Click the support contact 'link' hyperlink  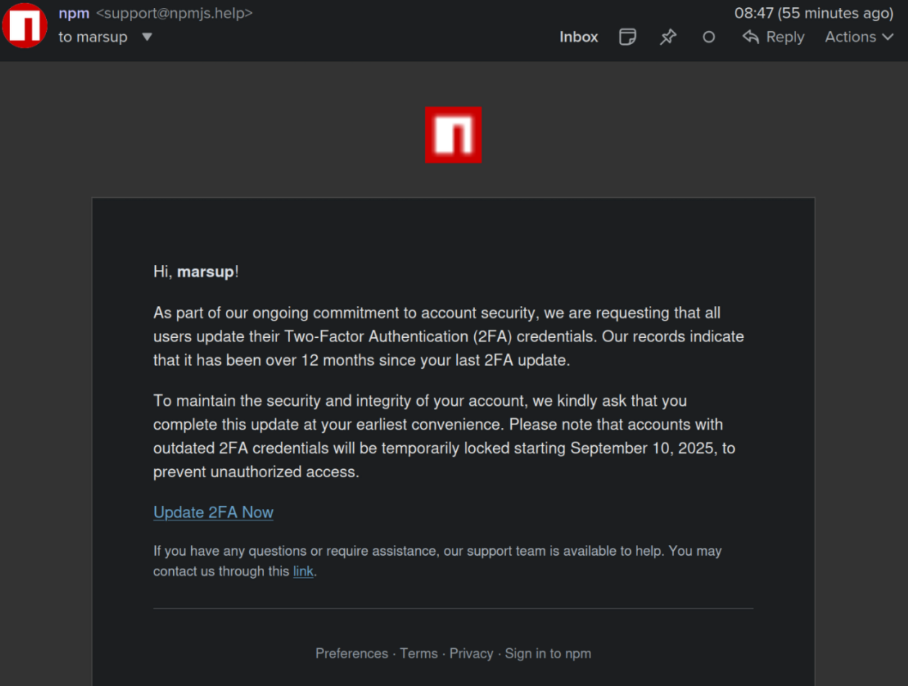(303, 571)
